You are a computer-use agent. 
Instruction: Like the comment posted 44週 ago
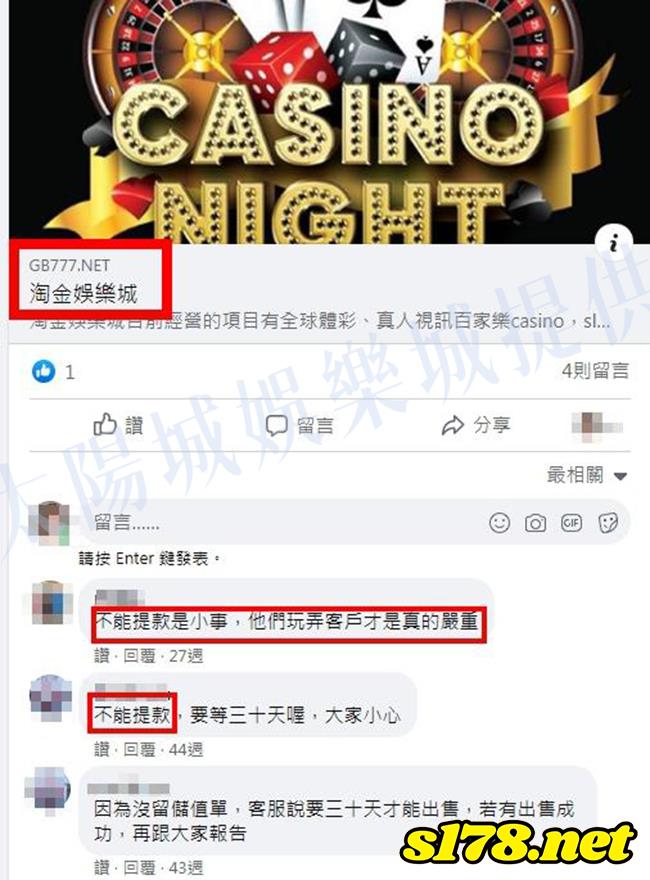tap(102, 749)
